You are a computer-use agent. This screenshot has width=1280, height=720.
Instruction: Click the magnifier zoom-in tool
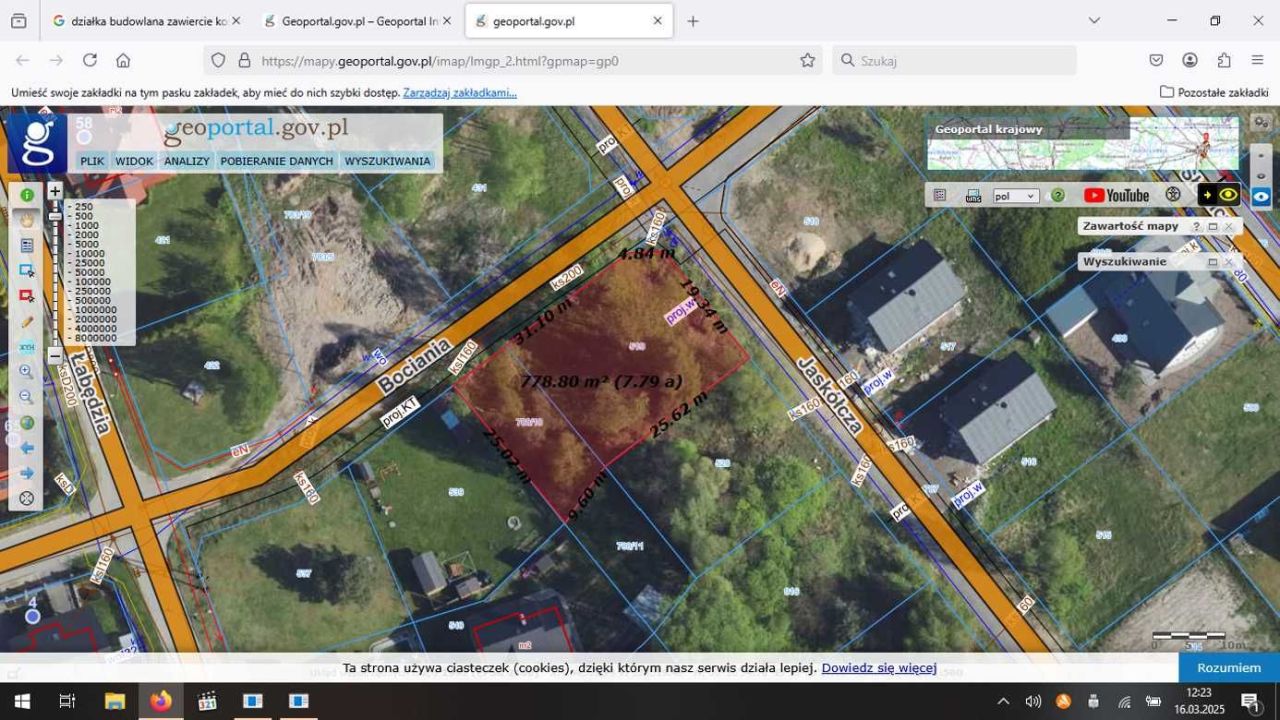(27, 372)
